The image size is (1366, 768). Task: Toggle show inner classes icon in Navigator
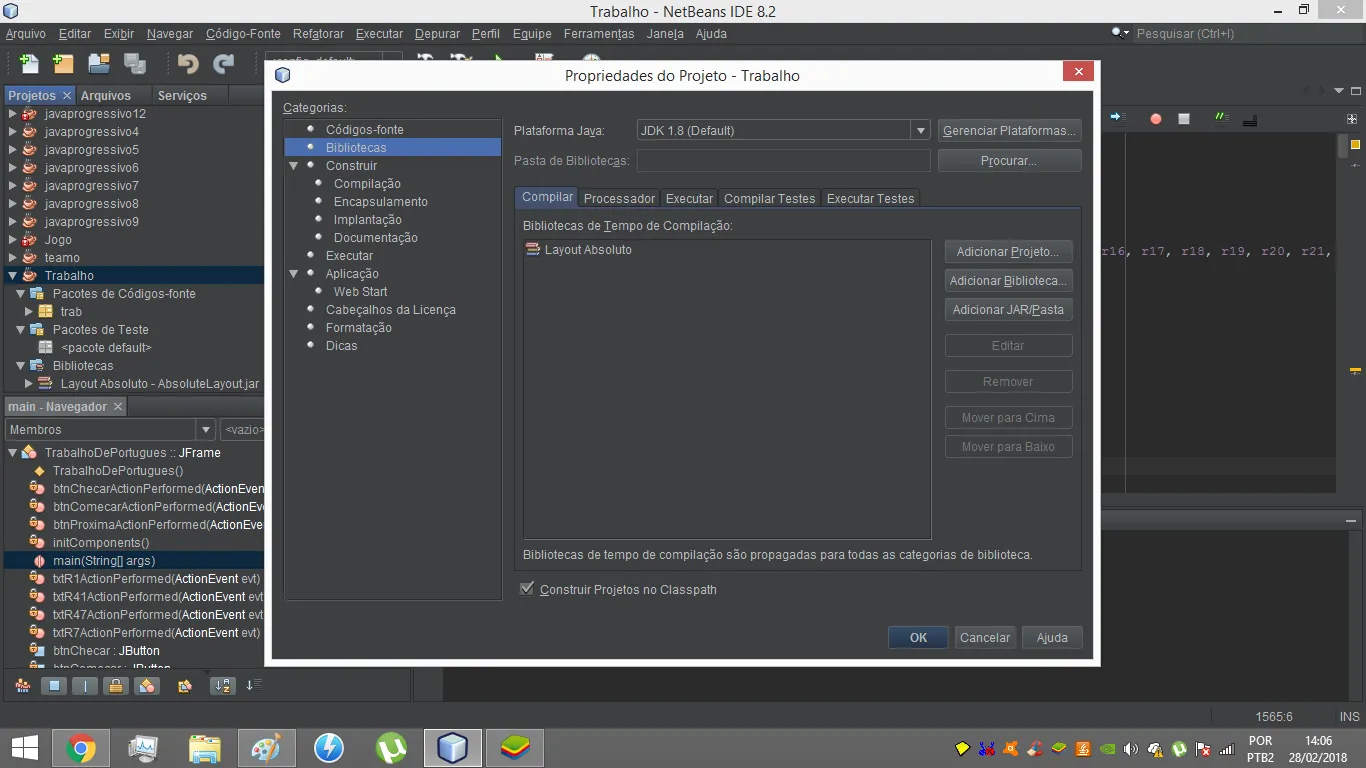pyautogui.click(x=147, y=686)
